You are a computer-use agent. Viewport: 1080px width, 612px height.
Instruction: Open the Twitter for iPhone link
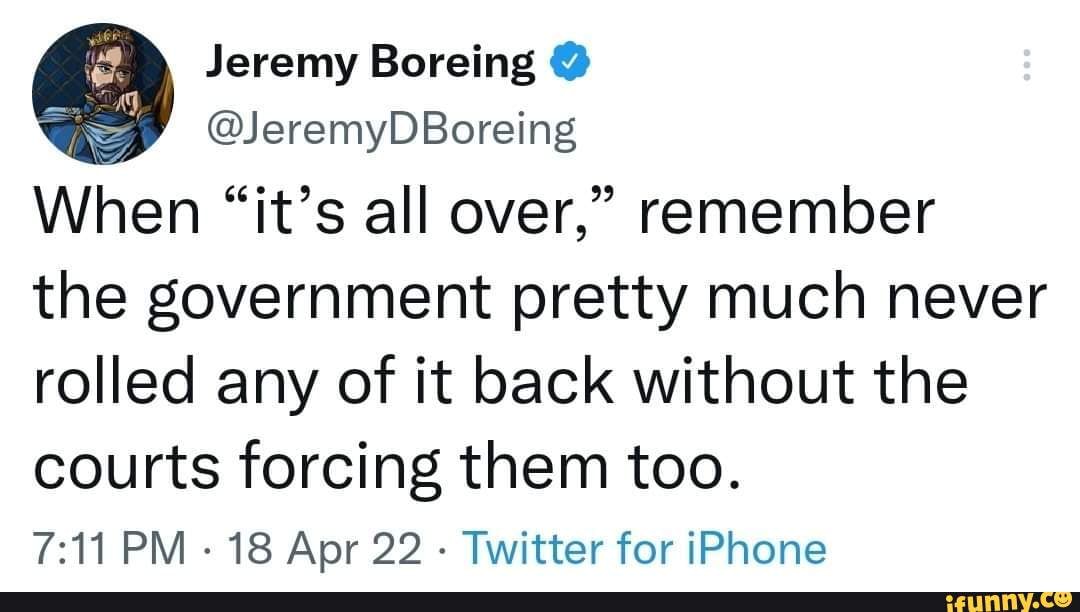(650, 548)
